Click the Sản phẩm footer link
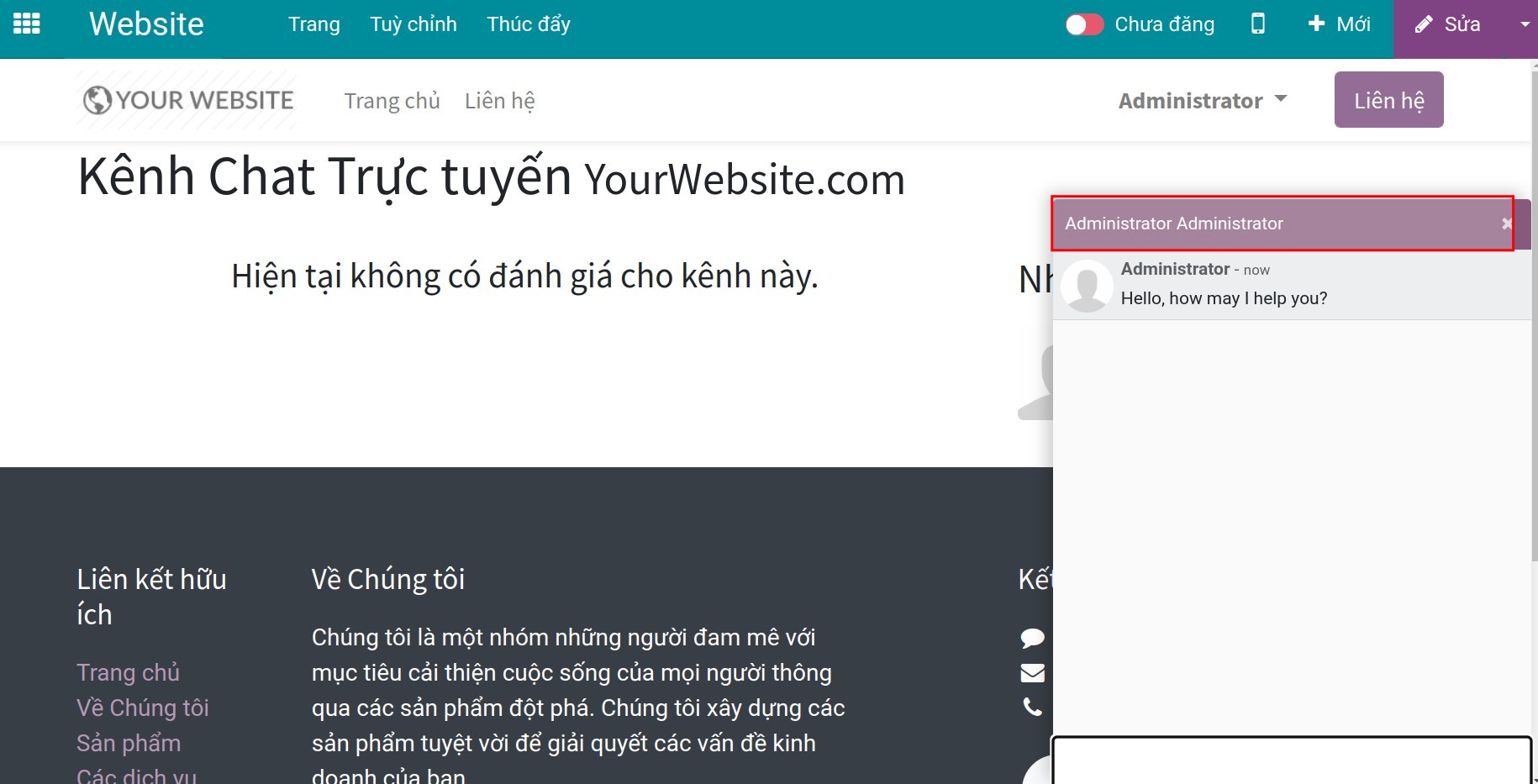1538x784 pixels. 129,743
